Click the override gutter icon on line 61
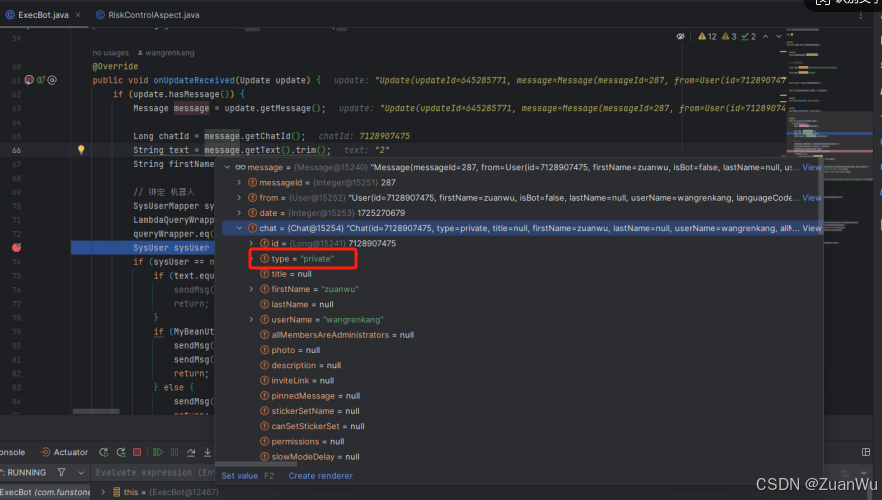The image size is (882, 500). pyautogui.click(x=40, y=80)
